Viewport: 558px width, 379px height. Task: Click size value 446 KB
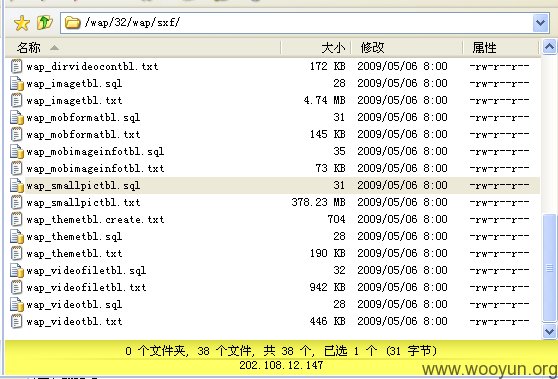point(328,321)
